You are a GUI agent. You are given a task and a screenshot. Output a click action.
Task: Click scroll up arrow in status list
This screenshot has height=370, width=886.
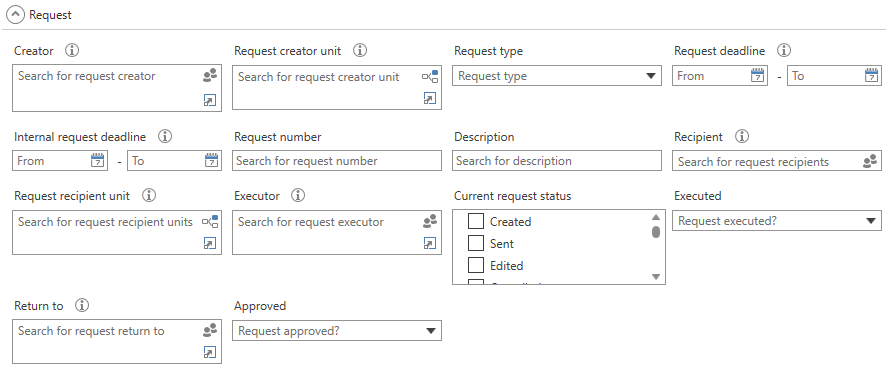[655, 217]
